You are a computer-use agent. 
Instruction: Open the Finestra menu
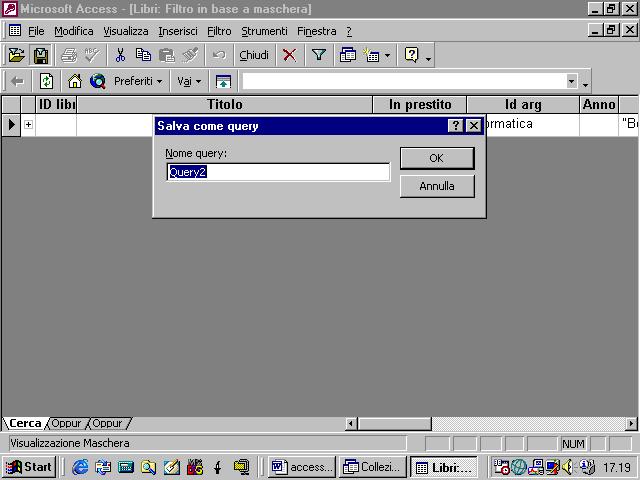[x=317, y=31]
